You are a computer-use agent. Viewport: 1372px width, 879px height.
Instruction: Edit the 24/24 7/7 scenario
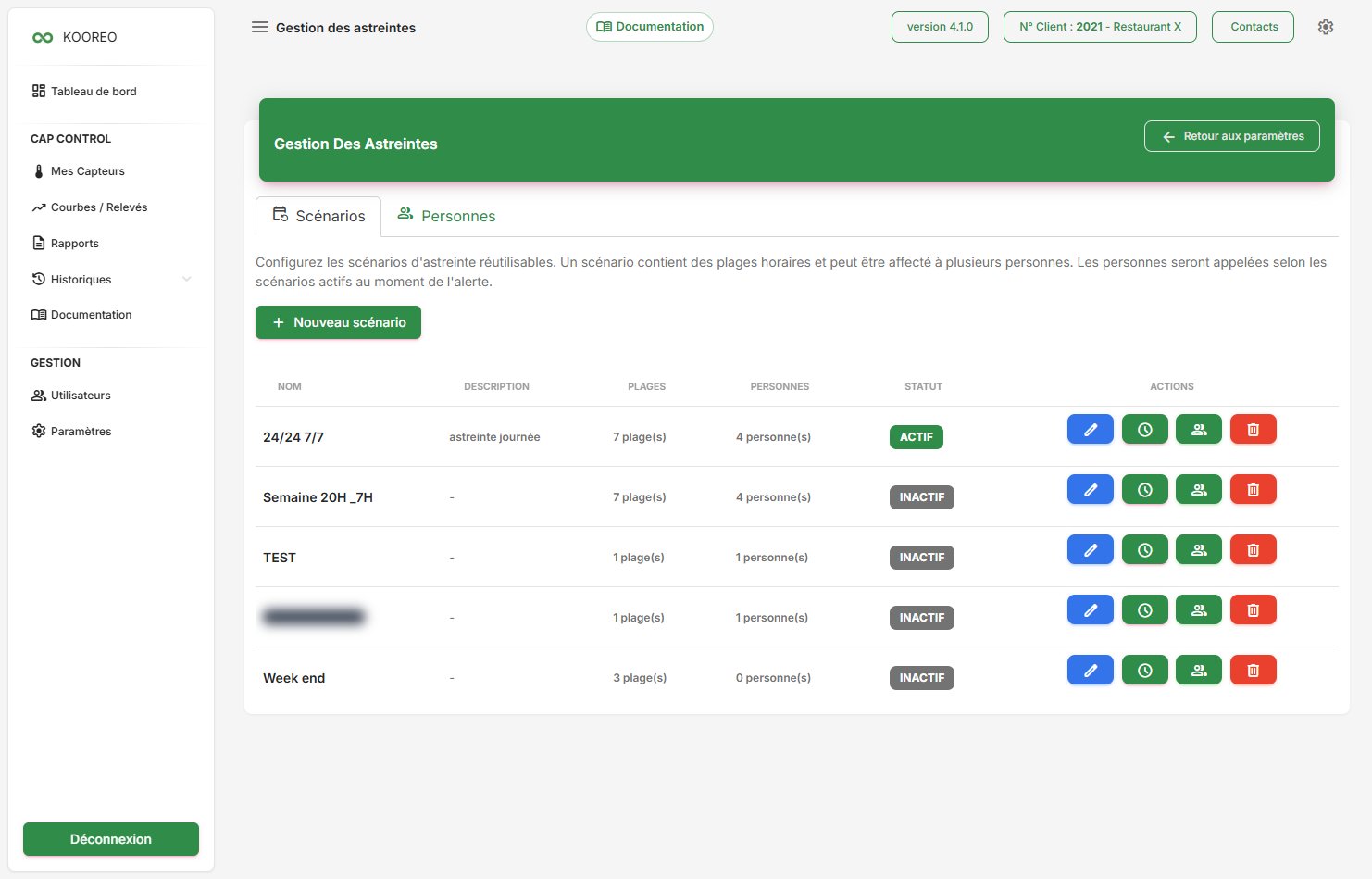coord(1091,430)
